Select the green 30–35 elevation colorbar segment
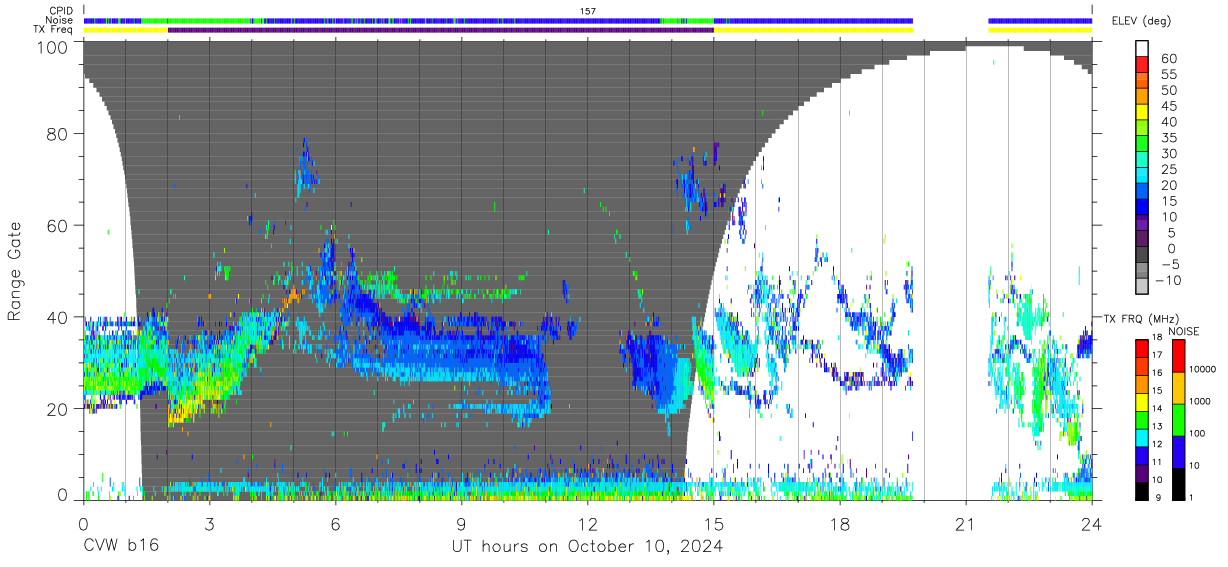 [1142, 144]
